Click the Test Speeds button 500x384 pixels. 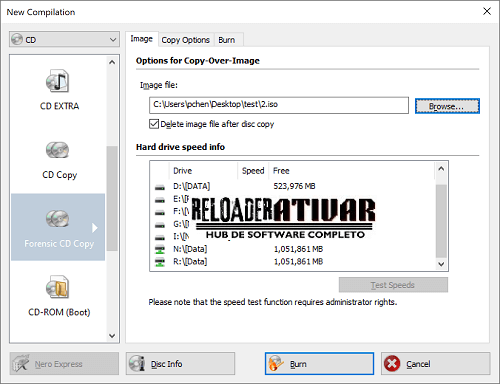click(393, 285)
